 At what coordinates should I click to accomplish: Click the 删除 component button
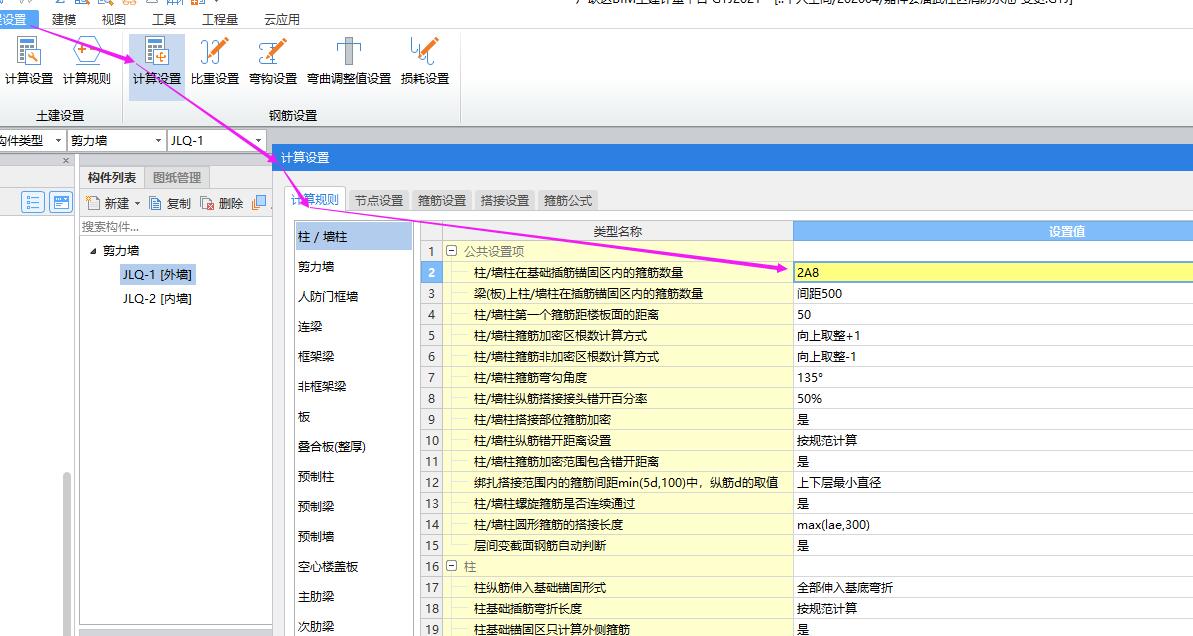pyautogui.click(x=221, y=203)
